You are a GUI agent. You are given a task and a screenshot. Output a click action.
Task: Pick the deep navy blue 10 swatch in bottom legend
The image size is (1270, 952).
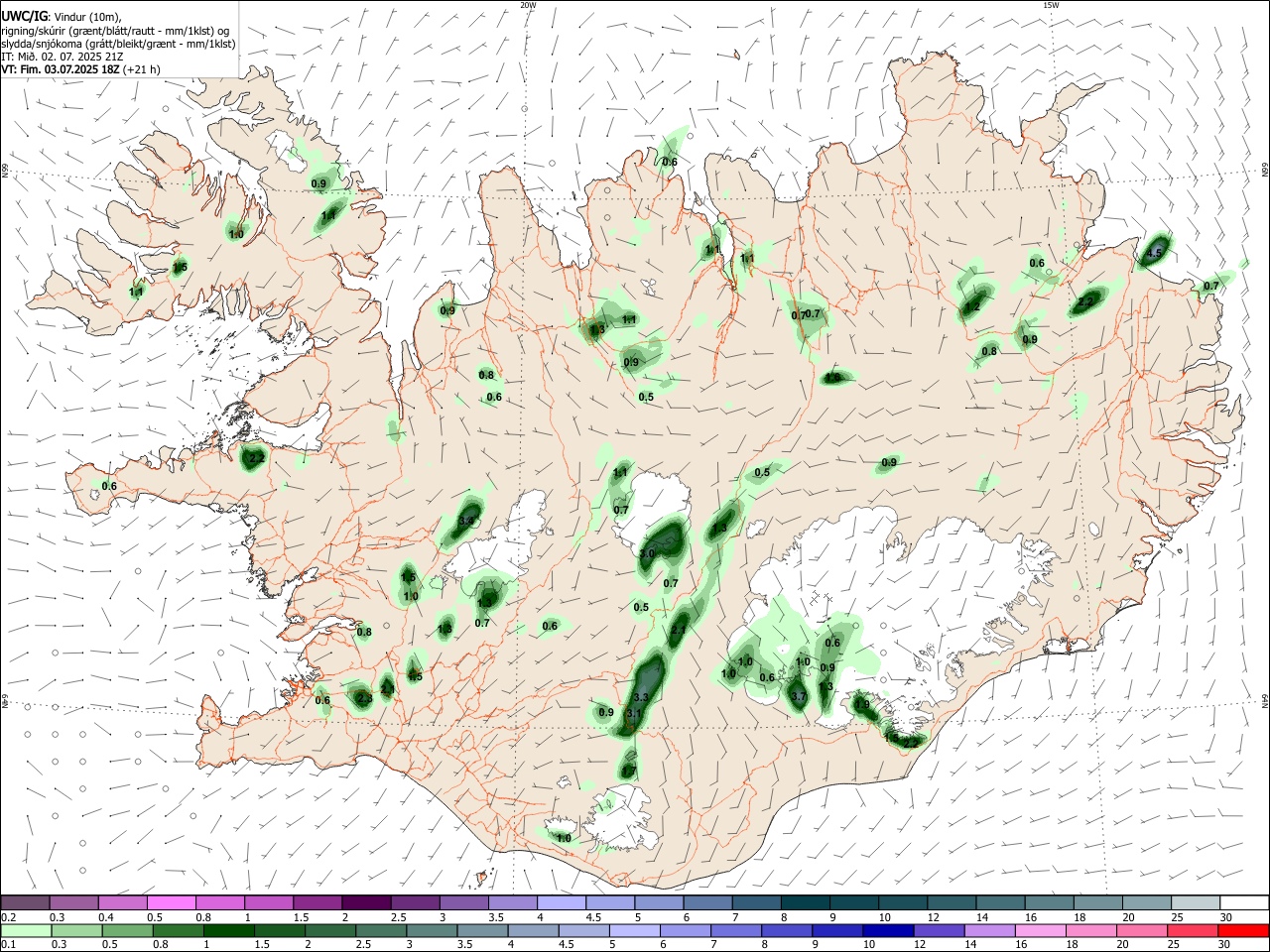click(887, 930)
